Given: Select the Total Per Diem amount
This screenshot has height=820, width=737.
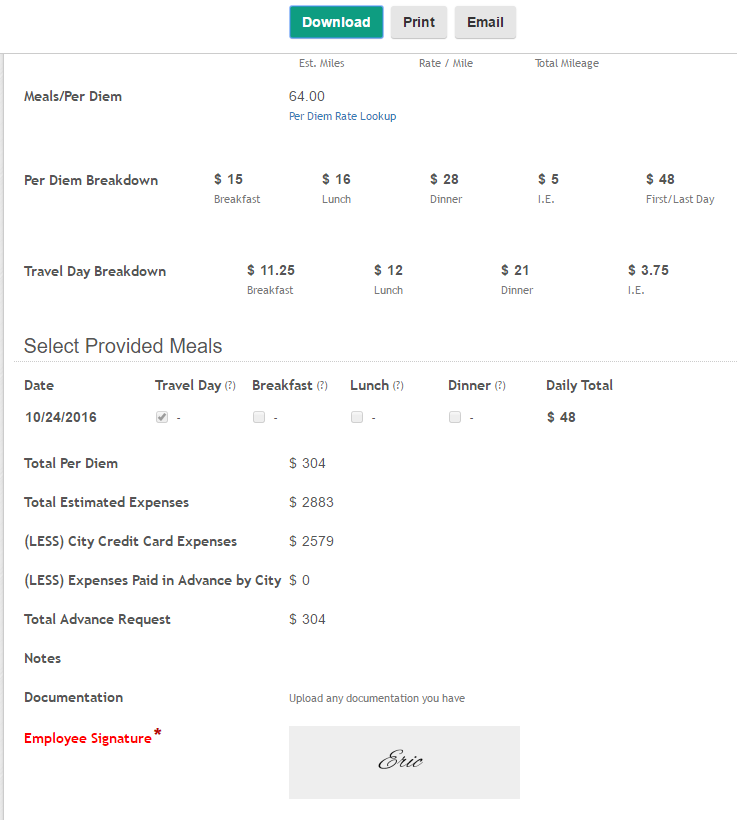Looking at the screenshot, I should click(x=313, y=464).
